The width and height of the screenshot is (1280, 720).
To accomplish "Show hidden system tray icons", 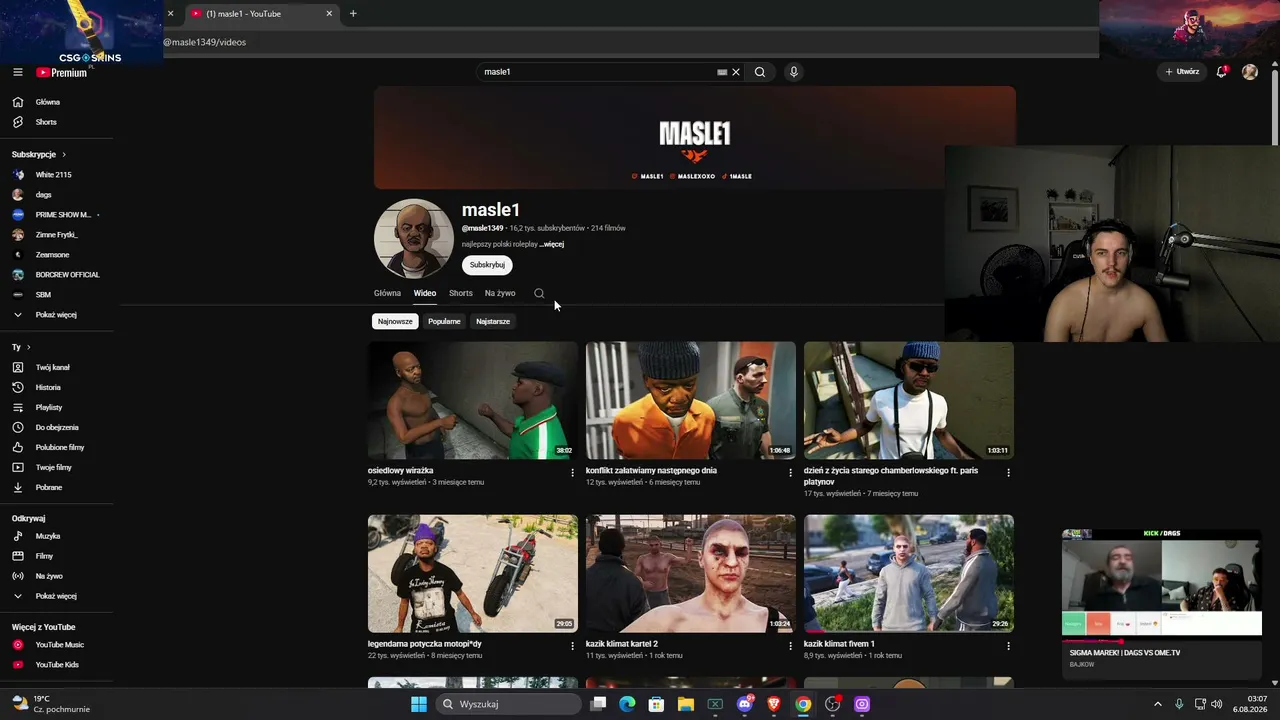I will (x=1158, y=704).
